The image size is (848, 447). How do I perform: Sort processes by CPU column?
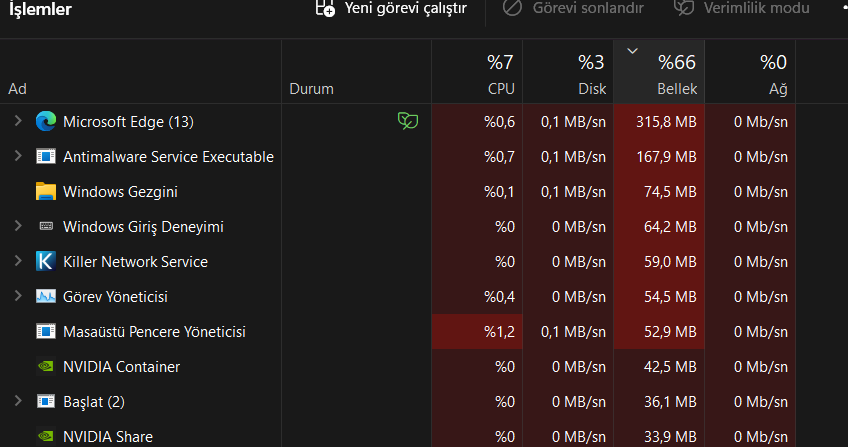click(476, 75)
